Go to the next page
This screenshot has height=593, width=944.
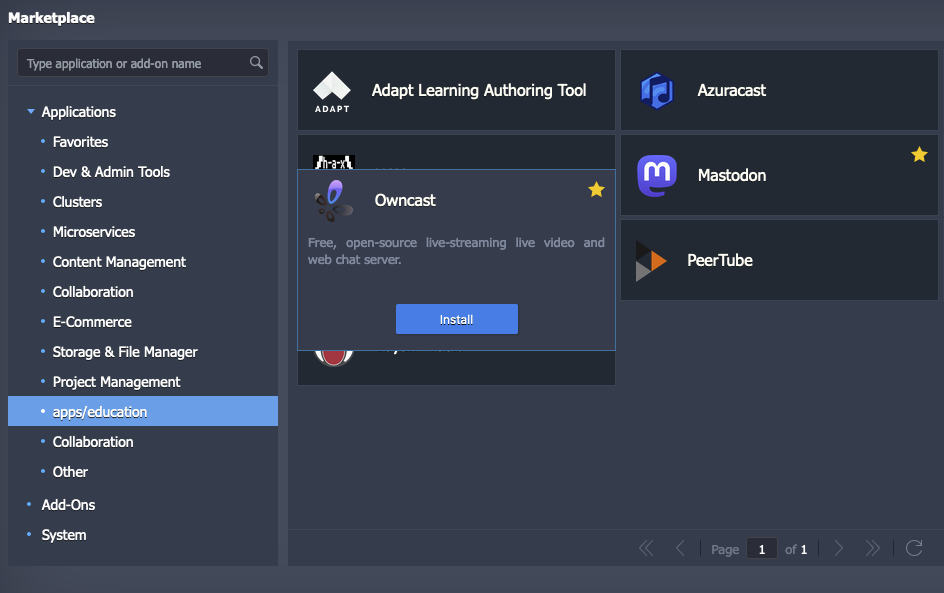tap(839, 548)
